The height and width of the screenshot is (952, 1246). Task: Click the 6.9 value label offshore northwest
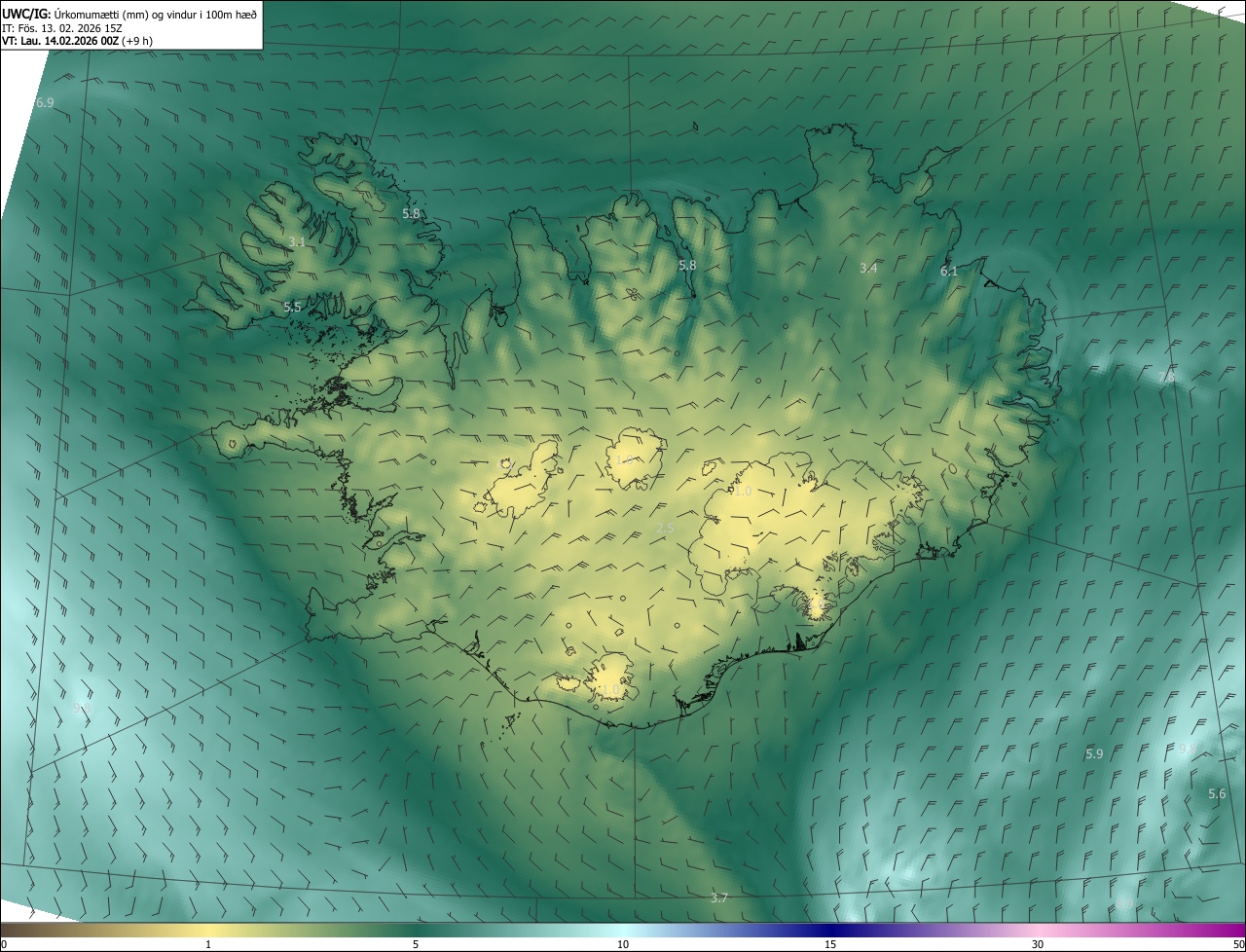(45, 102)
